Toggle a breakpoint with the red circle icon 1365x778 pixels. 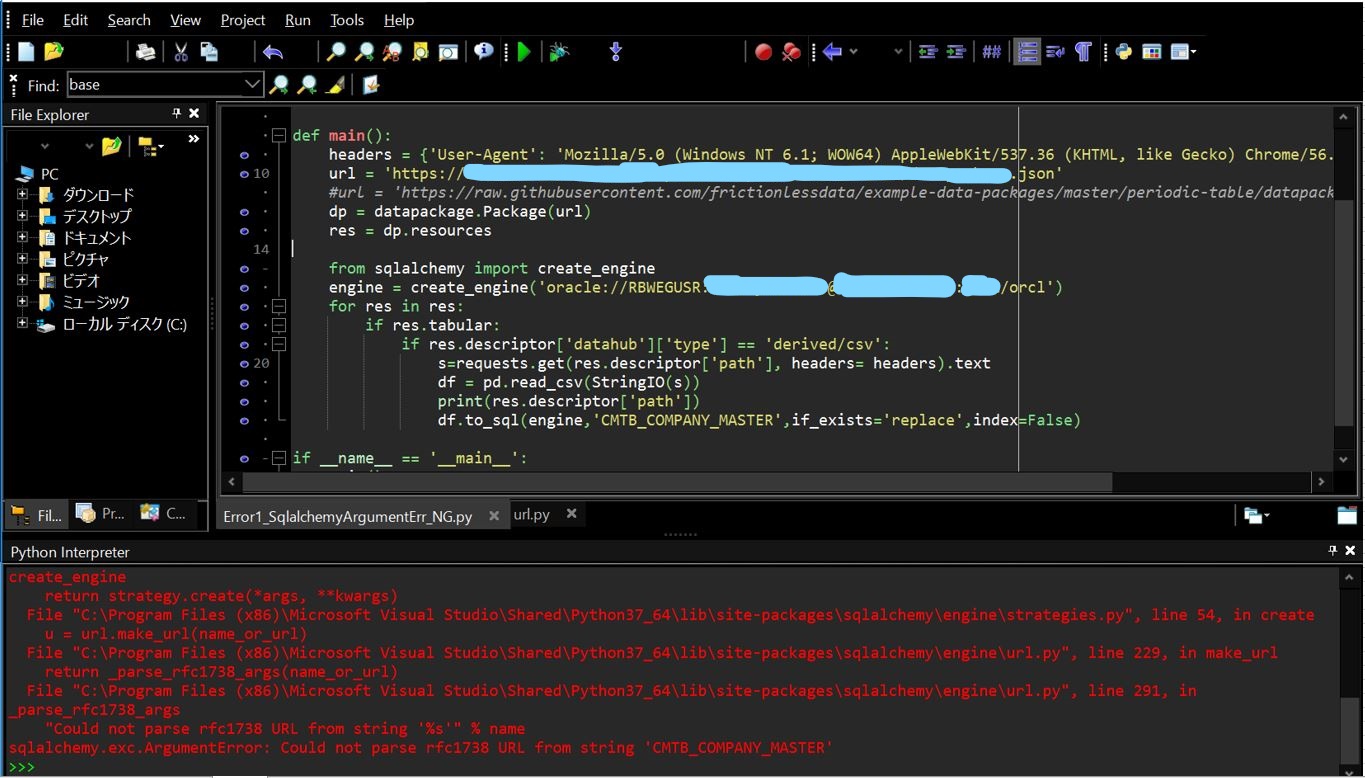coord(763,51)
